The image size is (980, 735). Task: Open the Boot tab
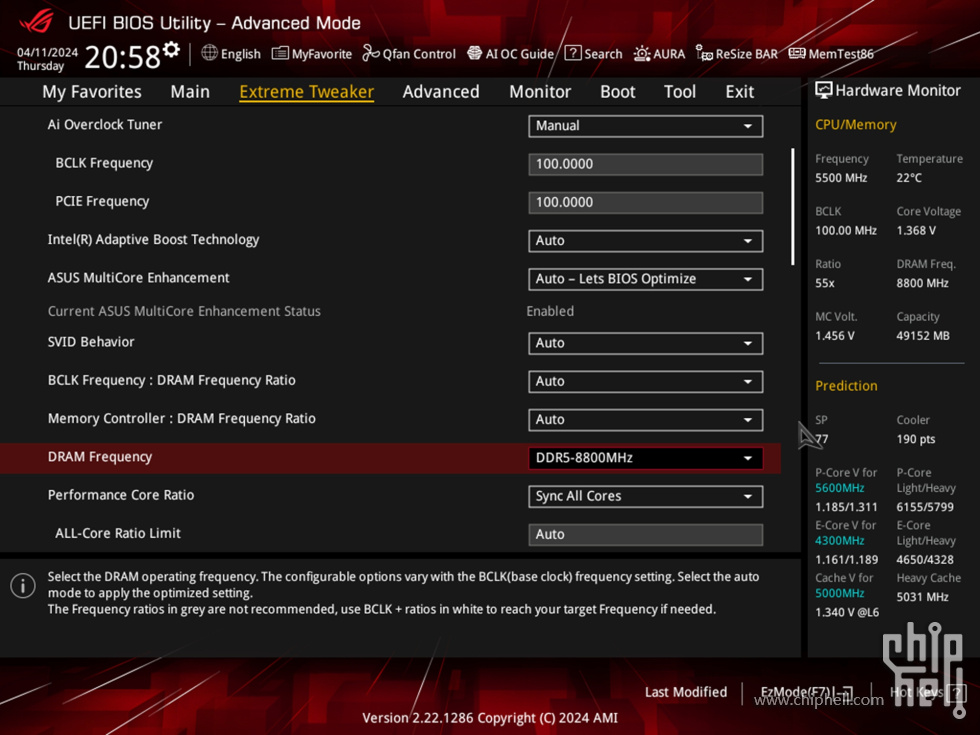618,92
